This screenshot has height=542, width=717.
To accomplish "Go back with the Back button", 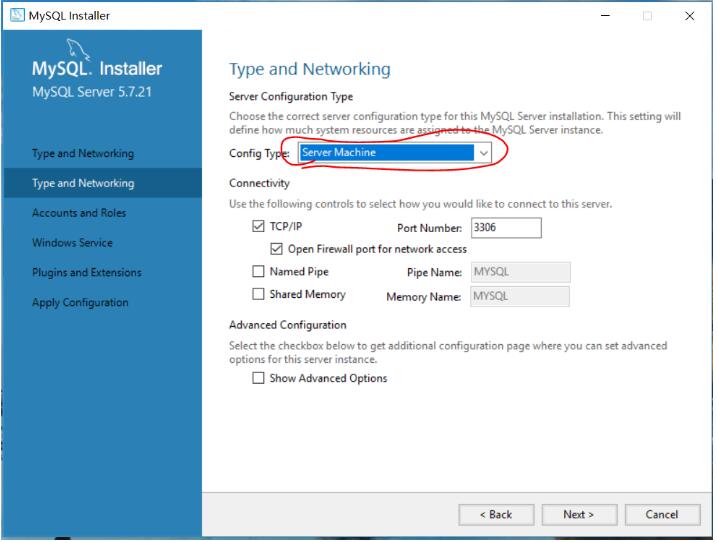I will tap(496, 514).
